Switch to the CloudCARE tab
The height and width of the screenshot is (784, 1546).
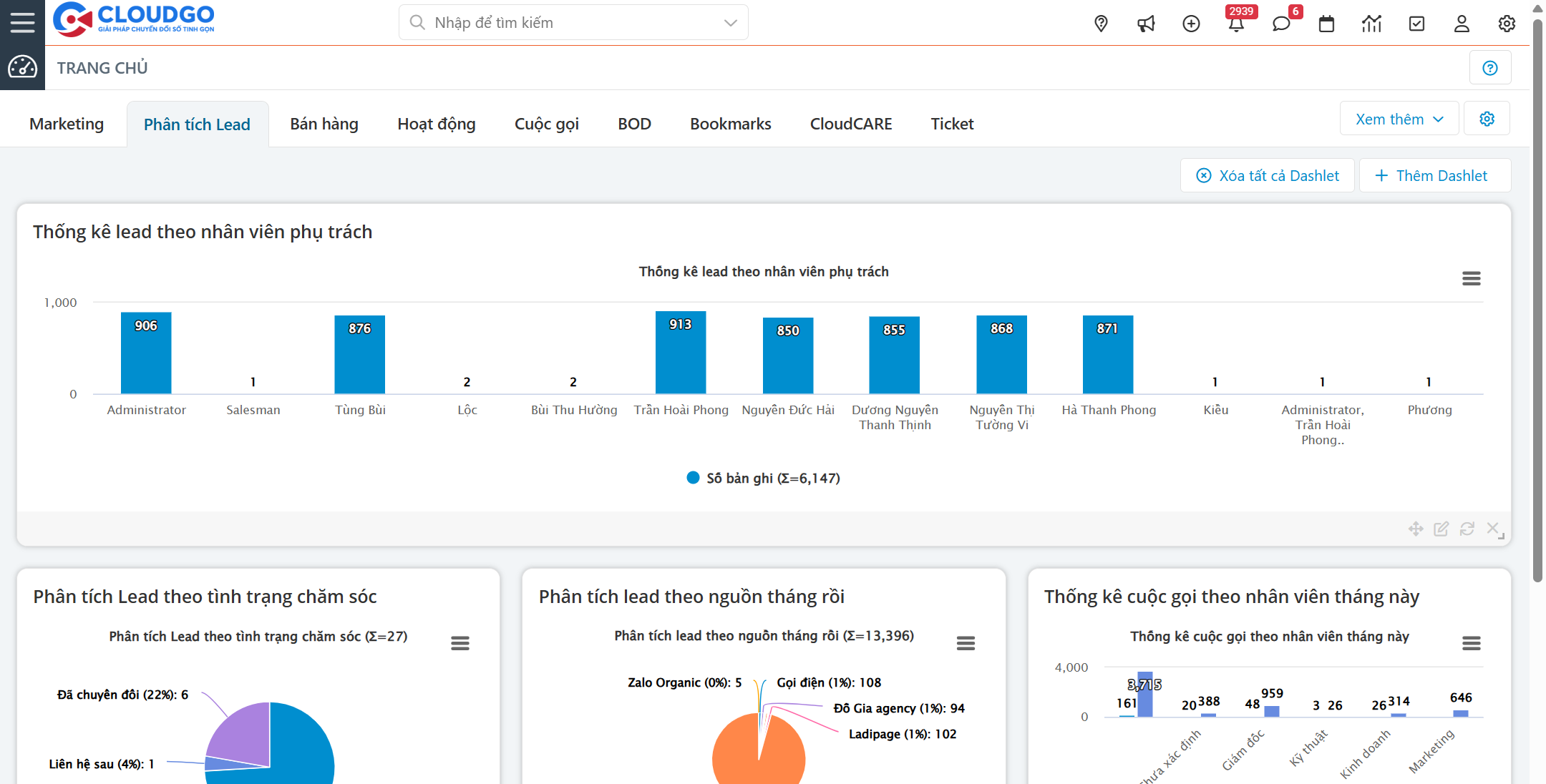(x=850, y=124)
